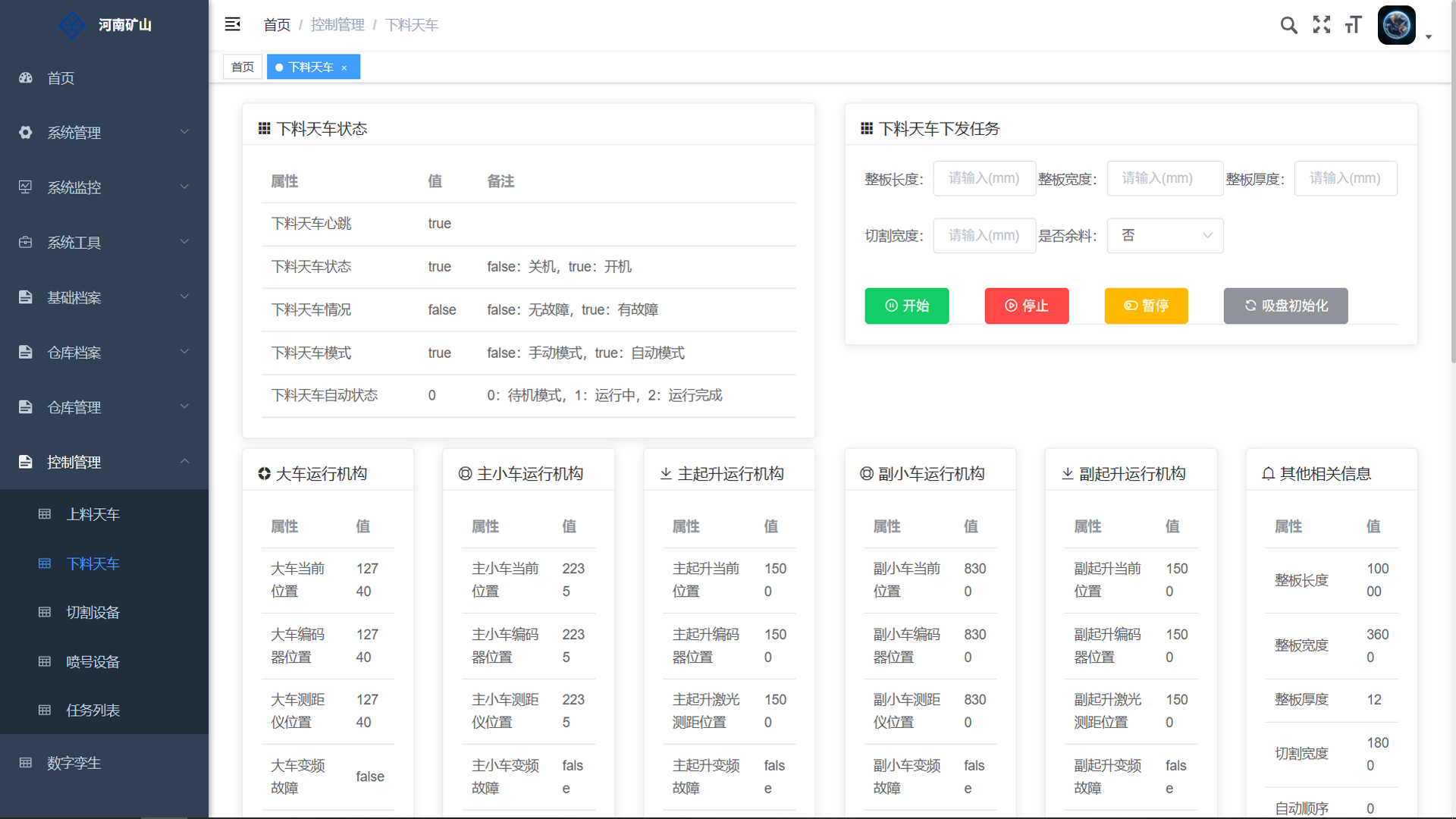
Task: Open the avatar dropdown caret
Action: pyautogui.click(x=1429, y=36)
